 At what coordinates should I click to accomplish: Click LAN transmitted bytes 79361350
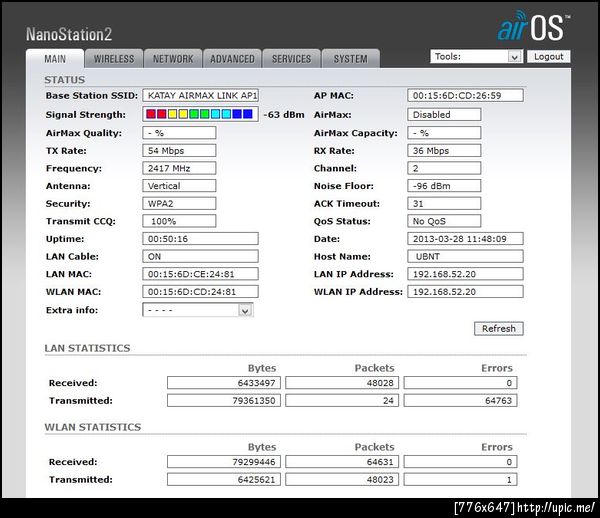tap(224, 401)
